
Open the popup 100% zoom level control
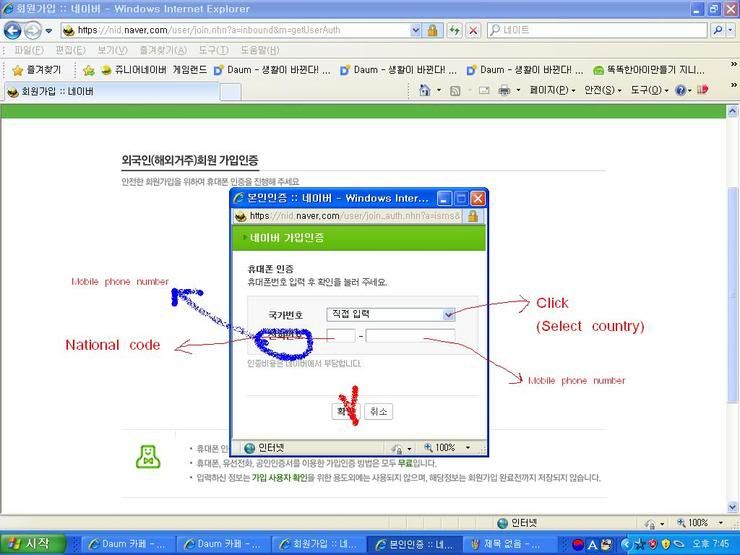(x=446, y=447)
